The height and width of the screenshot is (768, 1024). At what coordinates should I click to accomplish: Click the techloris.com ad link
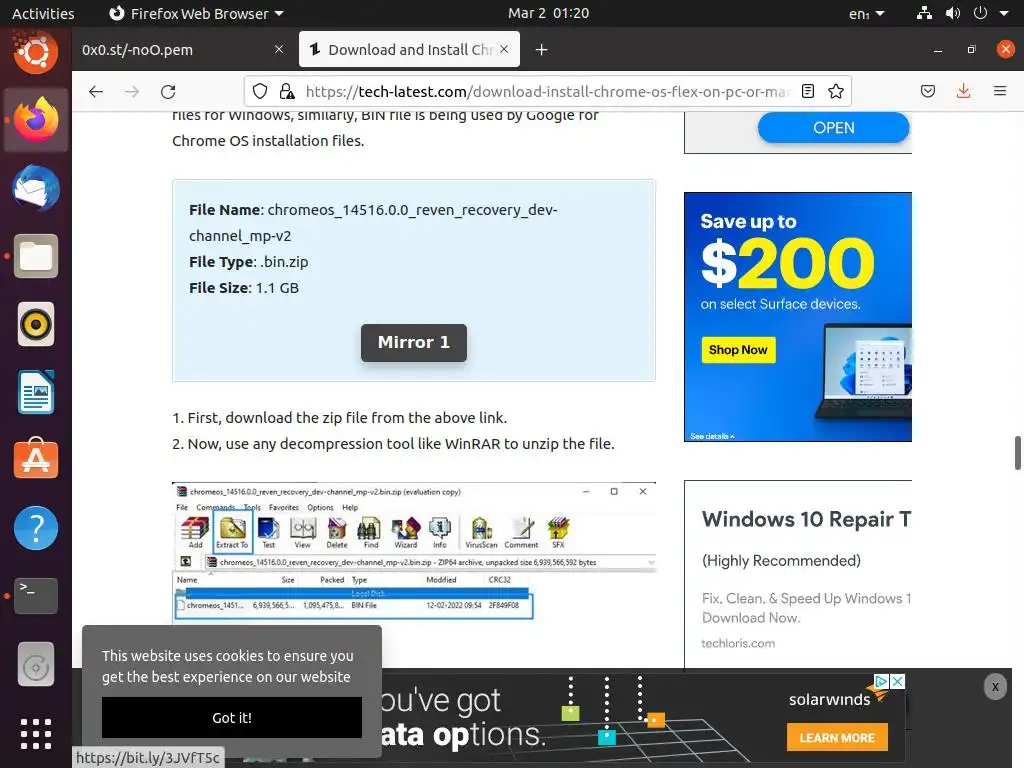(x=738, y=643)
